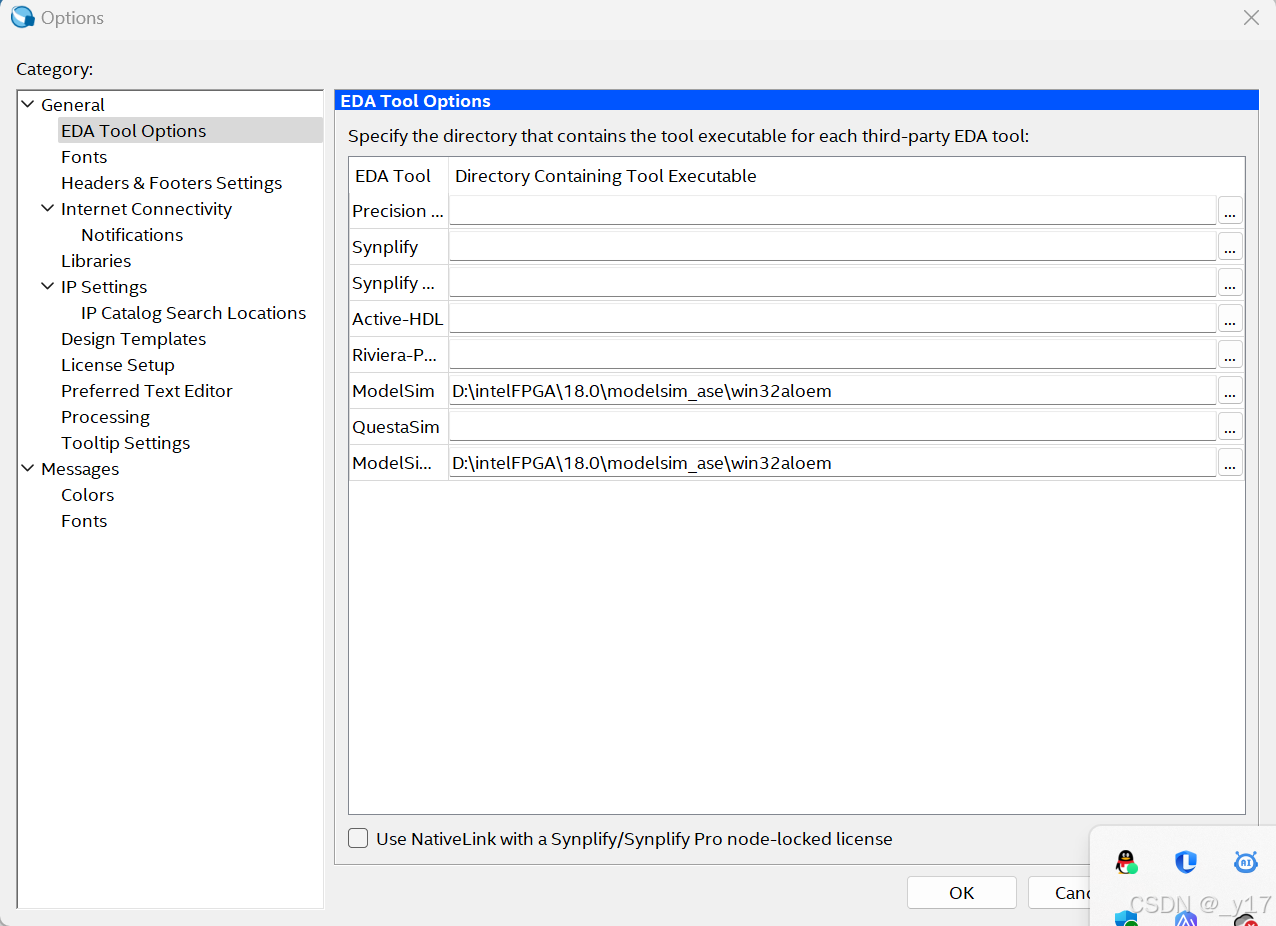This screenshot has width=1276, height=926.
Task: Focus the plain Synplify directory field
Action: 832,247
